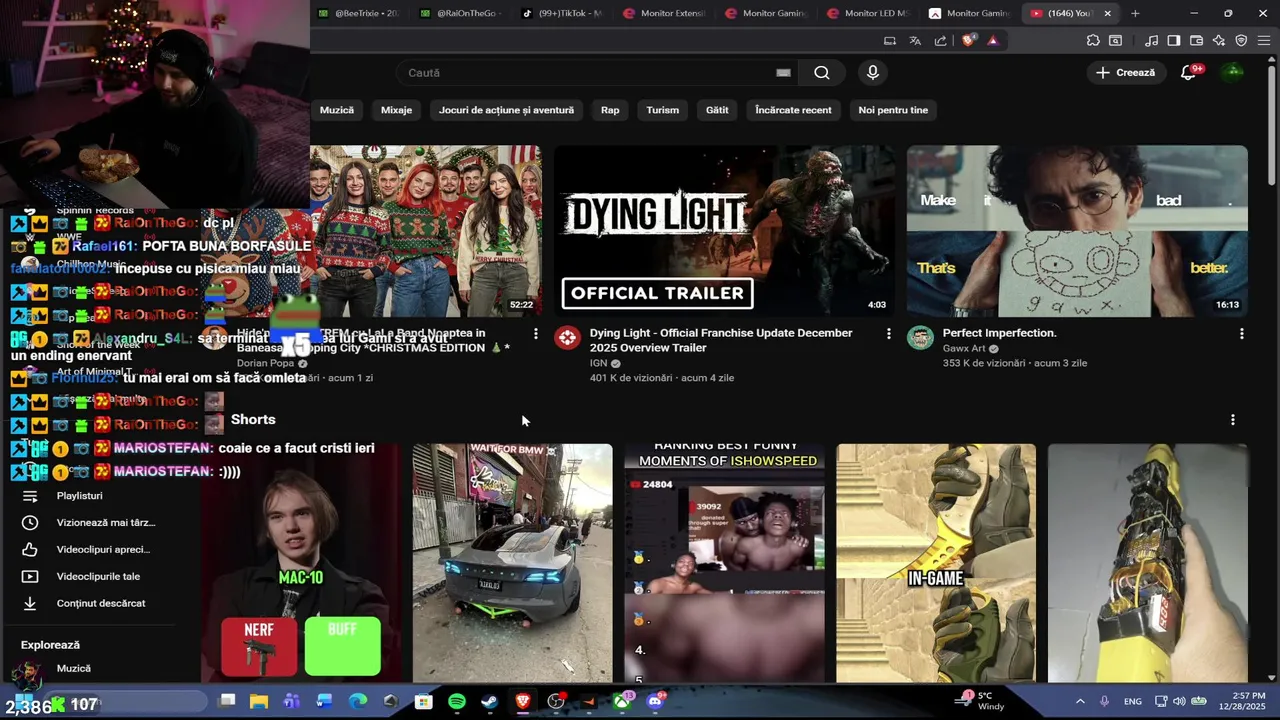Go to the Gawx Art channel name

pyautogui.click(x=964, y=348)
